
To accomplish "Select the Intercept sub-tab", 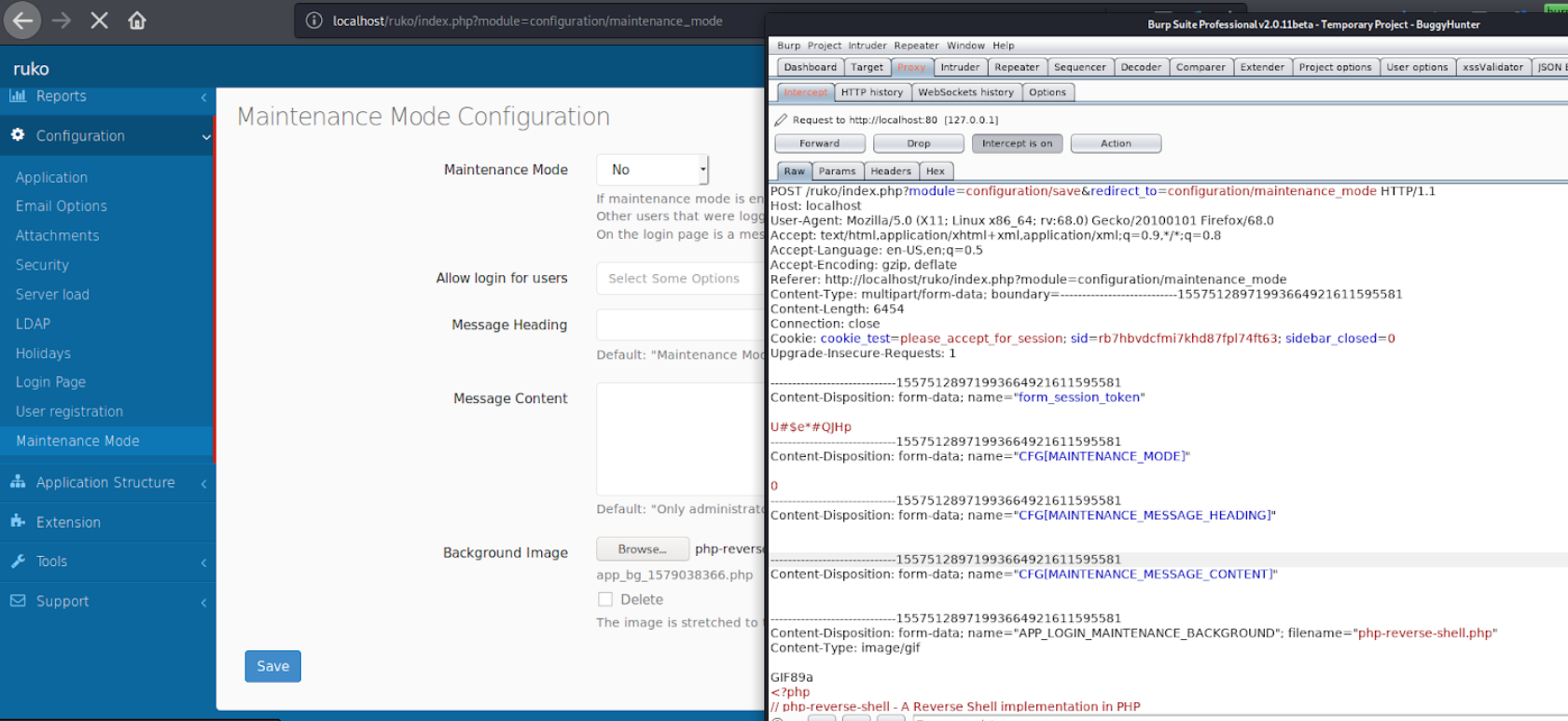I will (805, 92).
